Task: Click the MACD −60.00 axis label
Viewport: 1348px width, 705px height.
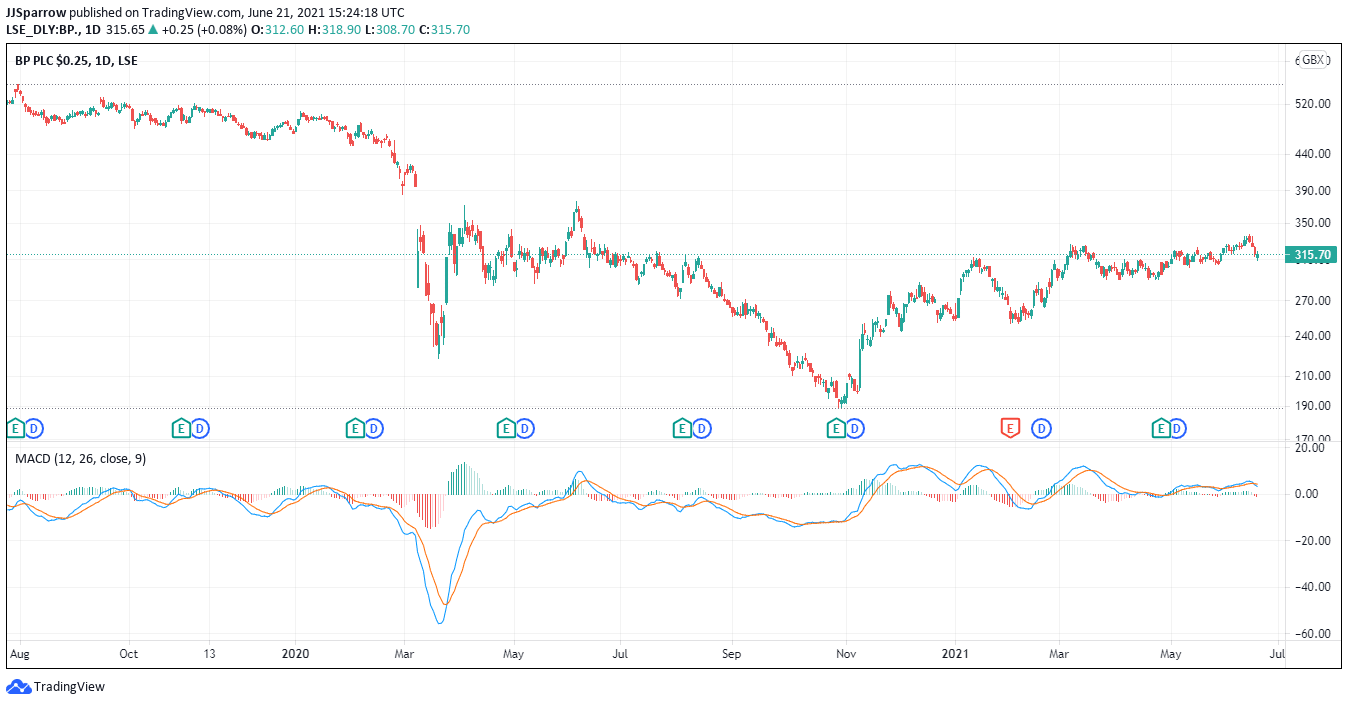Action: click(x=1311, y=634)
